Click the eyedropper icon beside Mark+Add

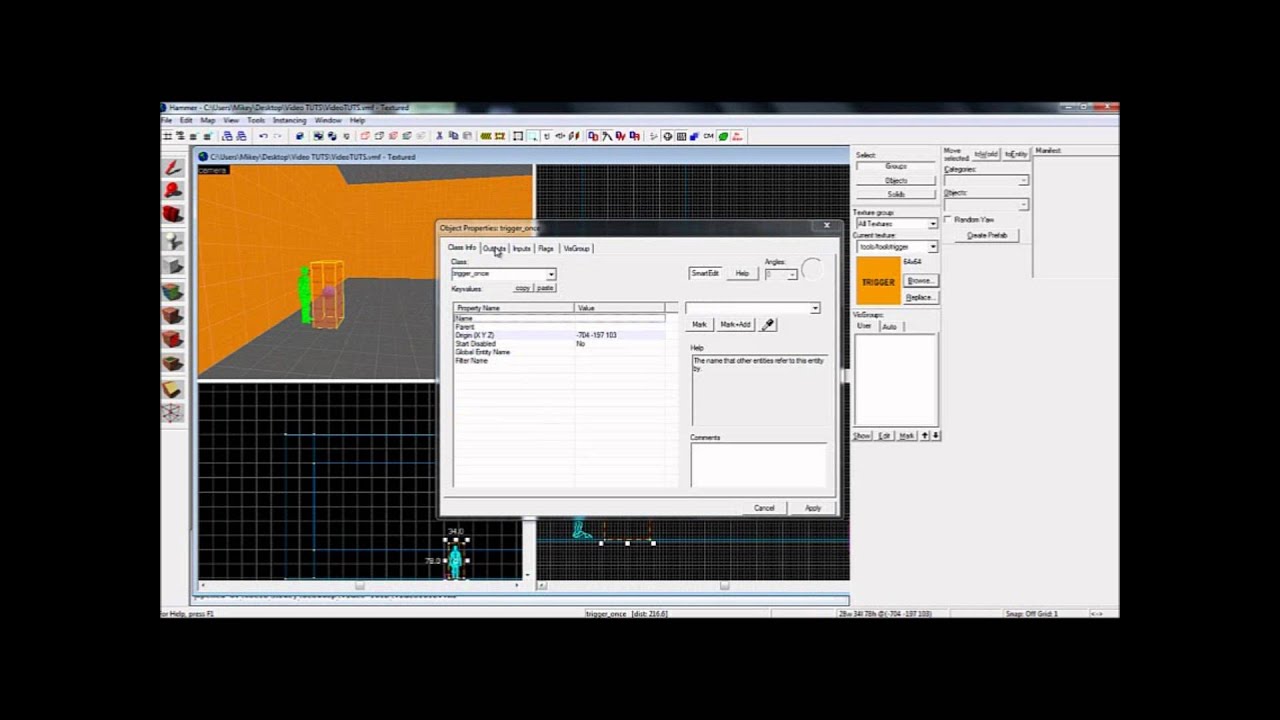coord(768,324)
